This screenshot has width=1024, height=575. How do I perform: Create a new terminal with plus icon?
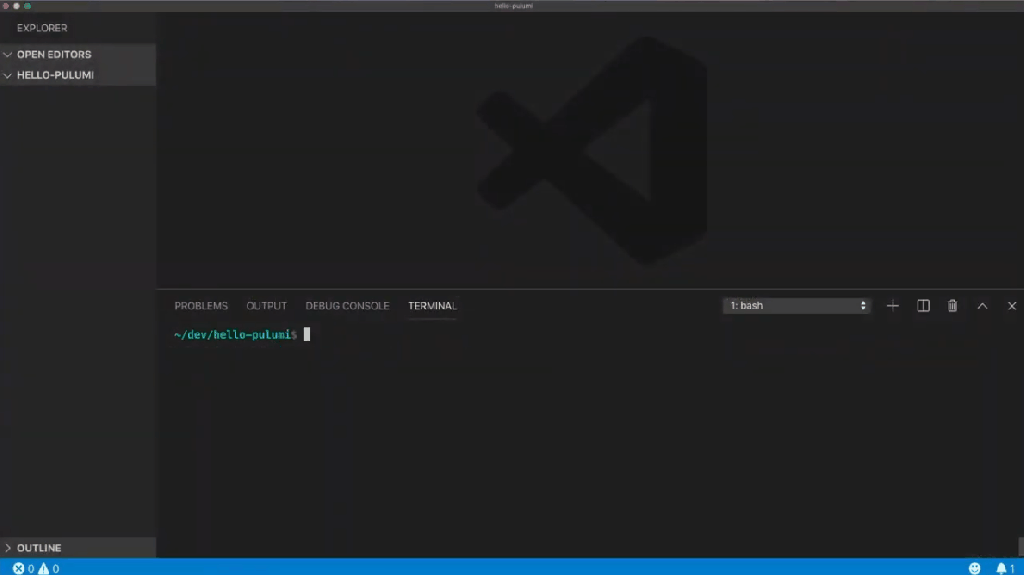[x=893, y=306]
